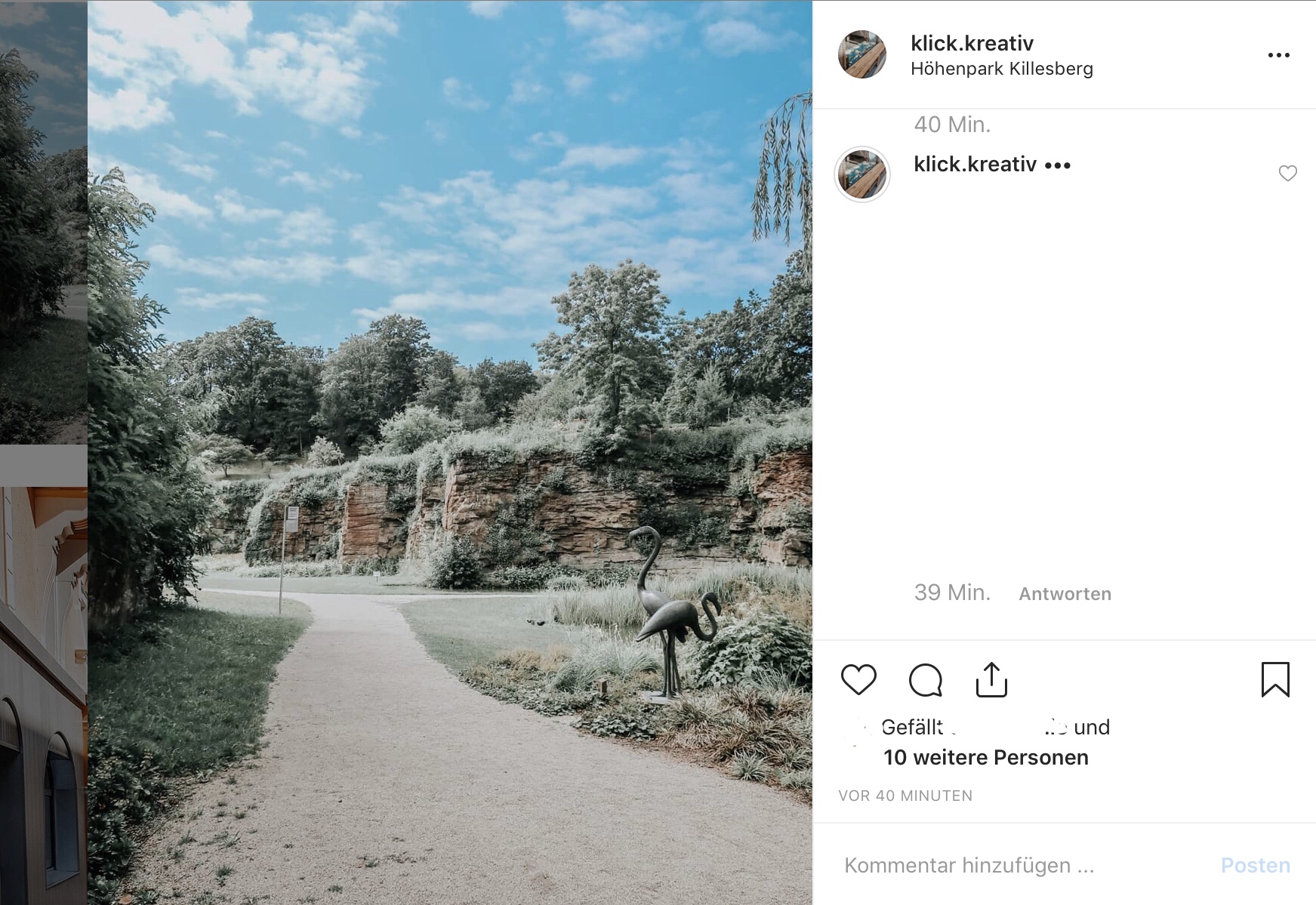The width and height of the screenshot is (1316, 905).
Task: Open the klick.kreativ avatar beside the comment
Action: 862,174
